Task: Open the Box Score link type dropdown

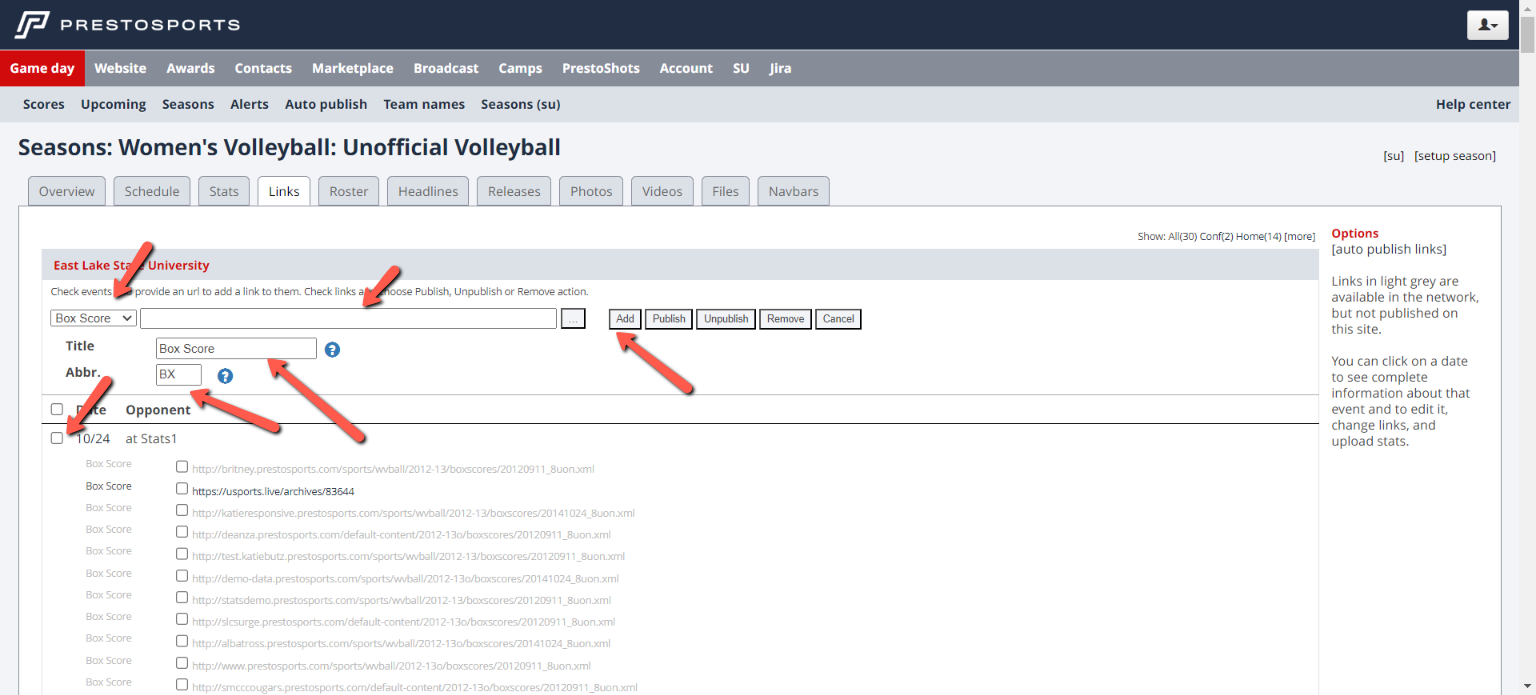Action: click(93, 318)
